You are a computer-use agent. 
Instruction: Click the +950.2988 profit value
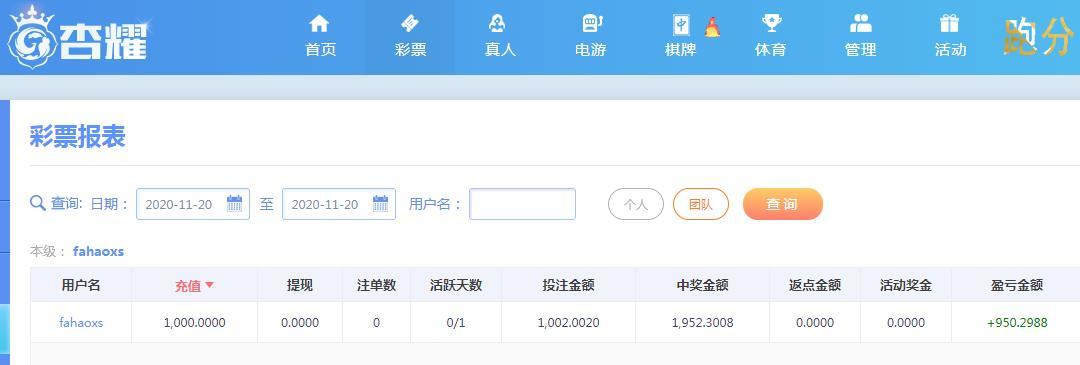[x=1017, y=322]
